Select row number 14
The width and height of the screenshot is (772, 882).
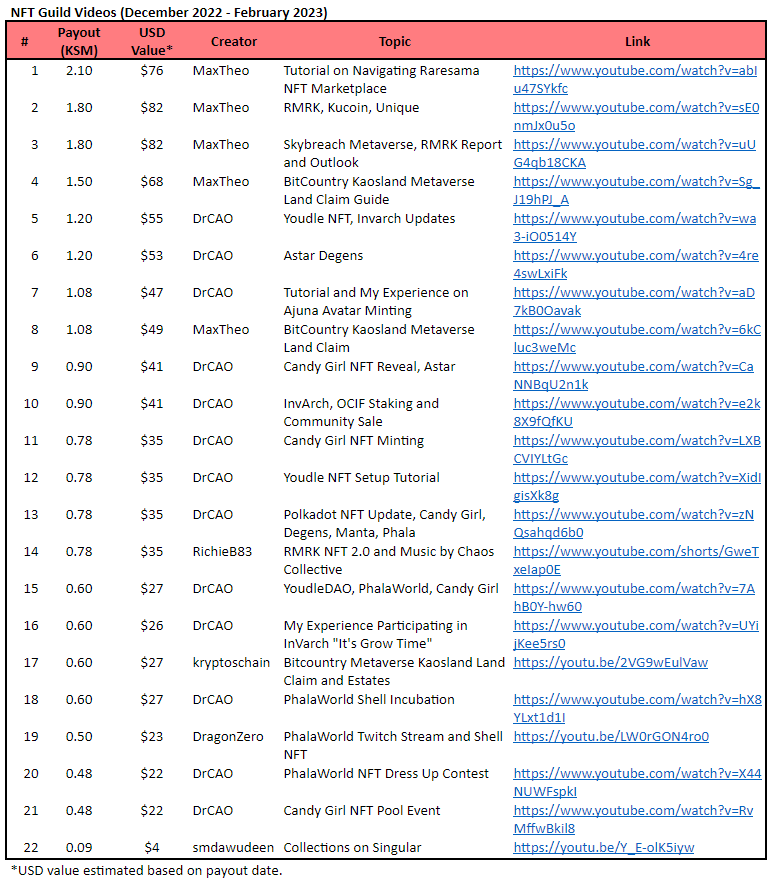(x=31, y=552)
